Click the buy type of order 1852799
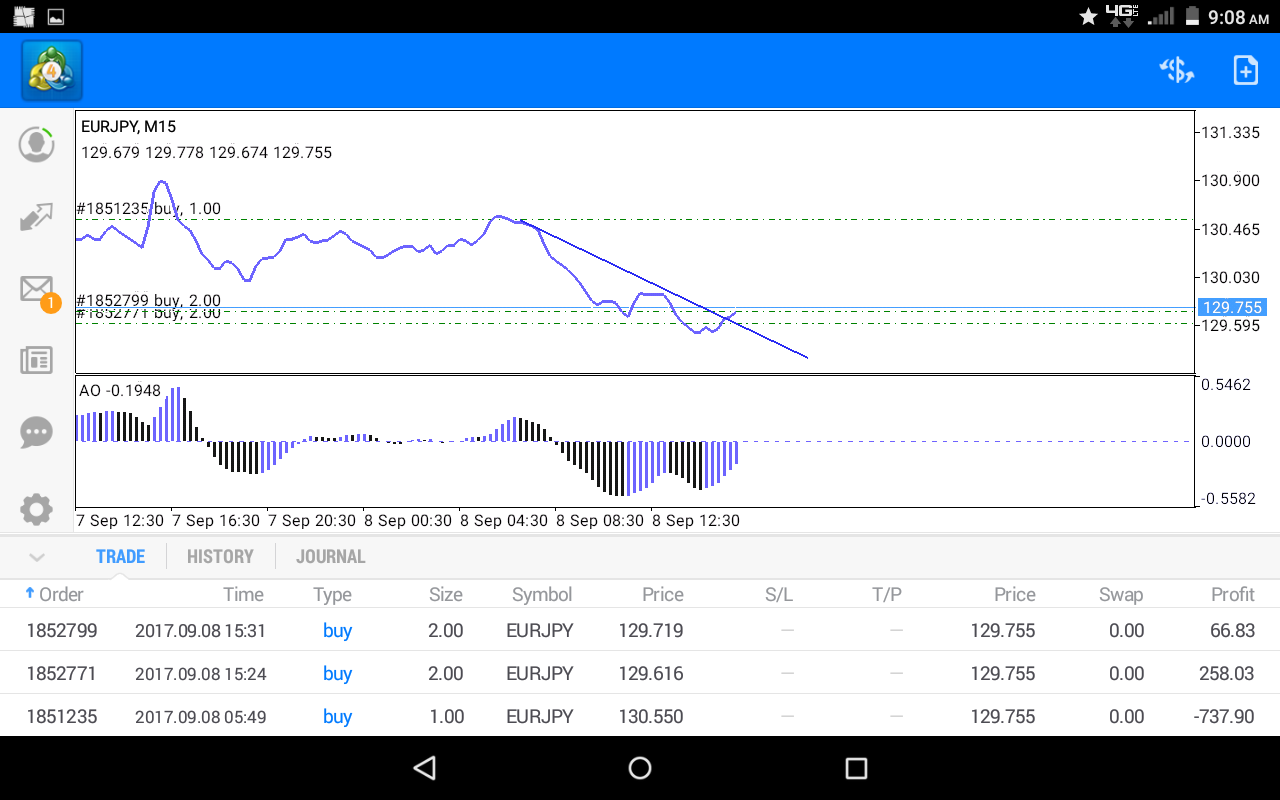 [338, 631]
